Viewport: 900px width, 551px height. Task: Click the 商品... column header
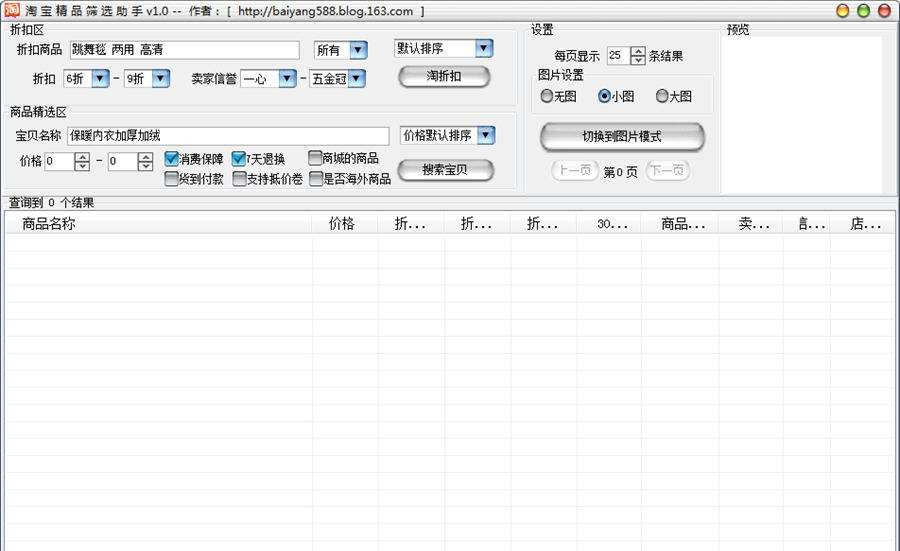click(x=680, y=224)
